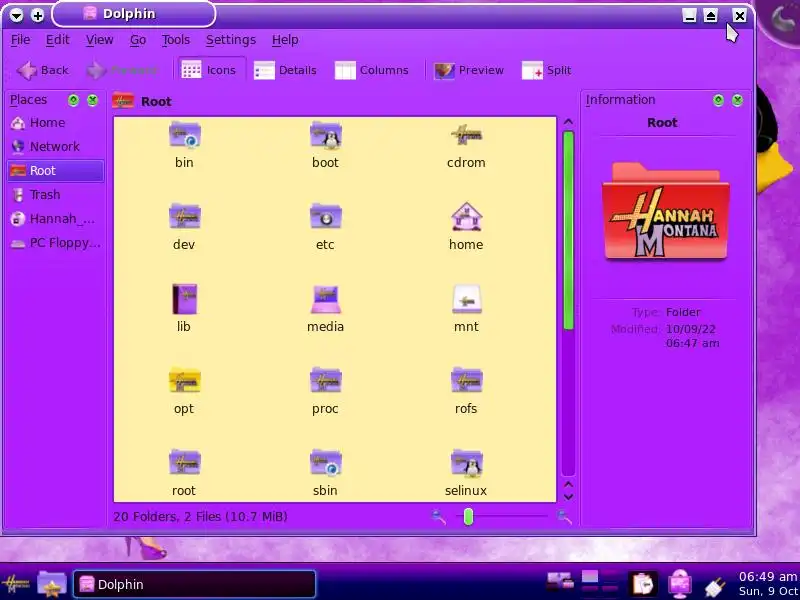This screenshot has height=600, width=800.
Task: Toggle Split view
Action: 546,70
